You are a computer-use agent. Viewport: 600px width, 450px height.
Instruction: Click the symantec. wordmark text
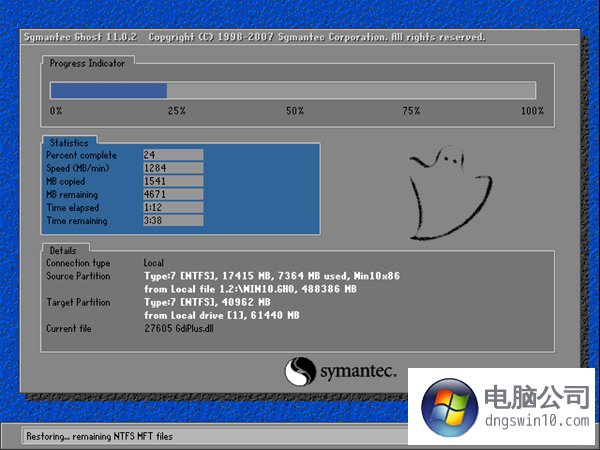coord(358,371)
